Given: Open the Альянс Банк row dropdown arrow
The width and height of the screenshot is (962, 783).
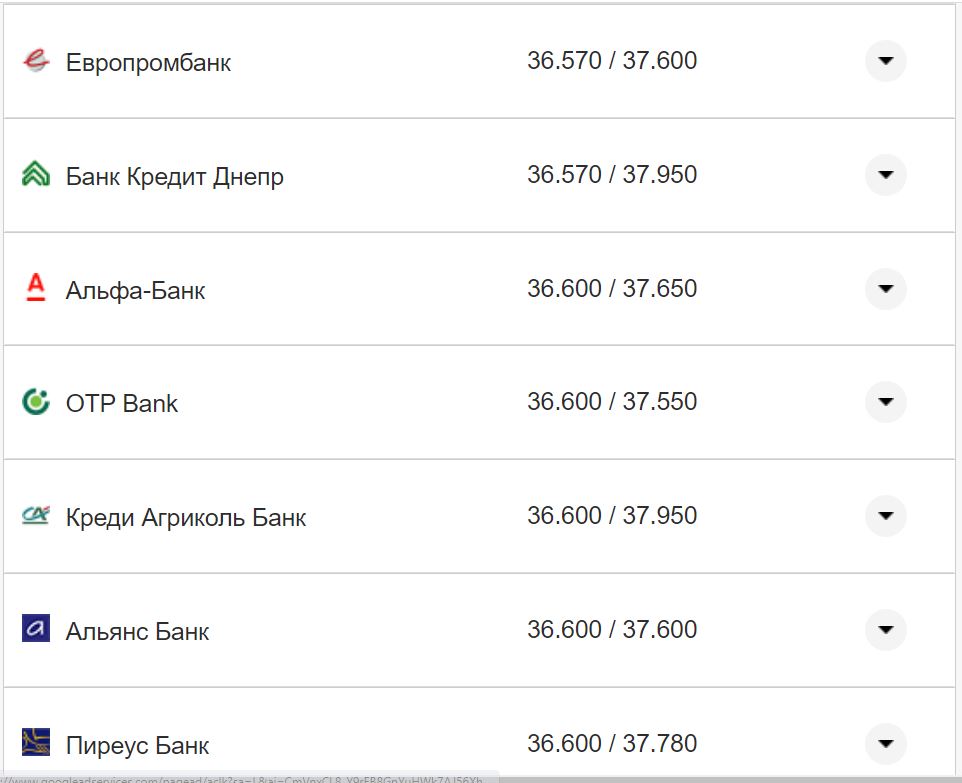Looking at the screenshot, I should [885, 630].
